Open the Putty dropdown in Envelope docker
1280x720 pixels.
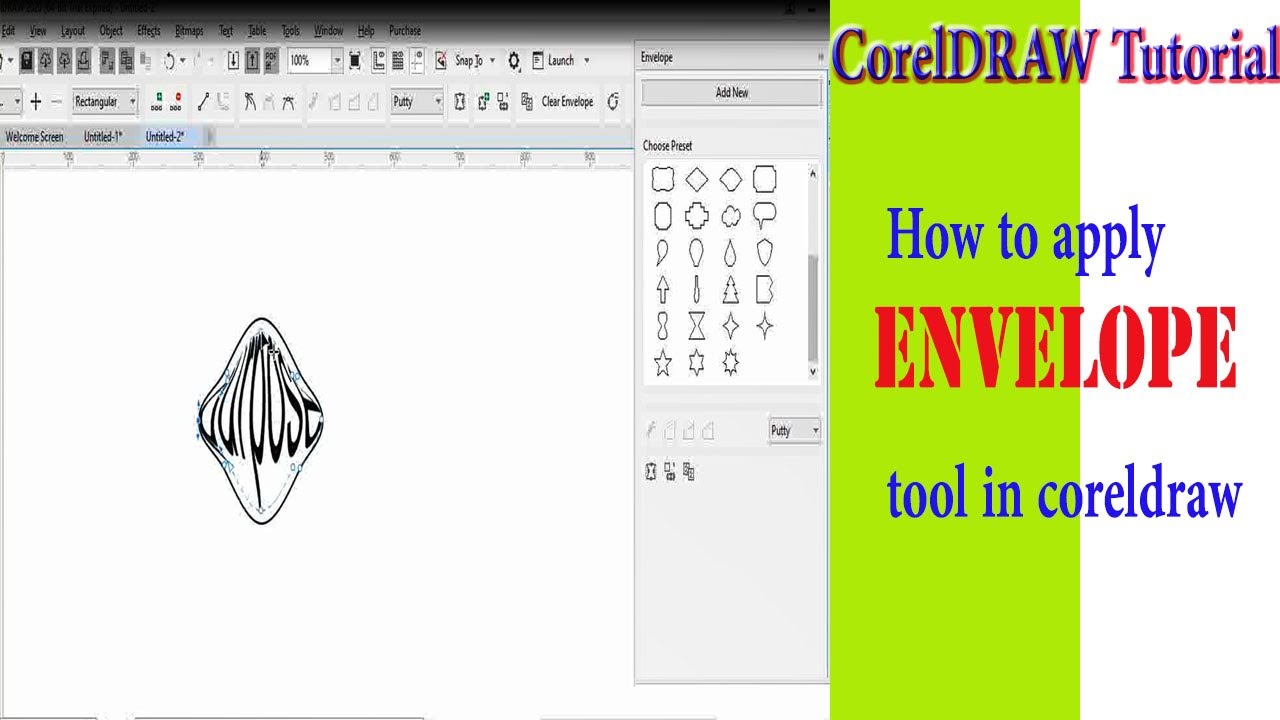795,431
